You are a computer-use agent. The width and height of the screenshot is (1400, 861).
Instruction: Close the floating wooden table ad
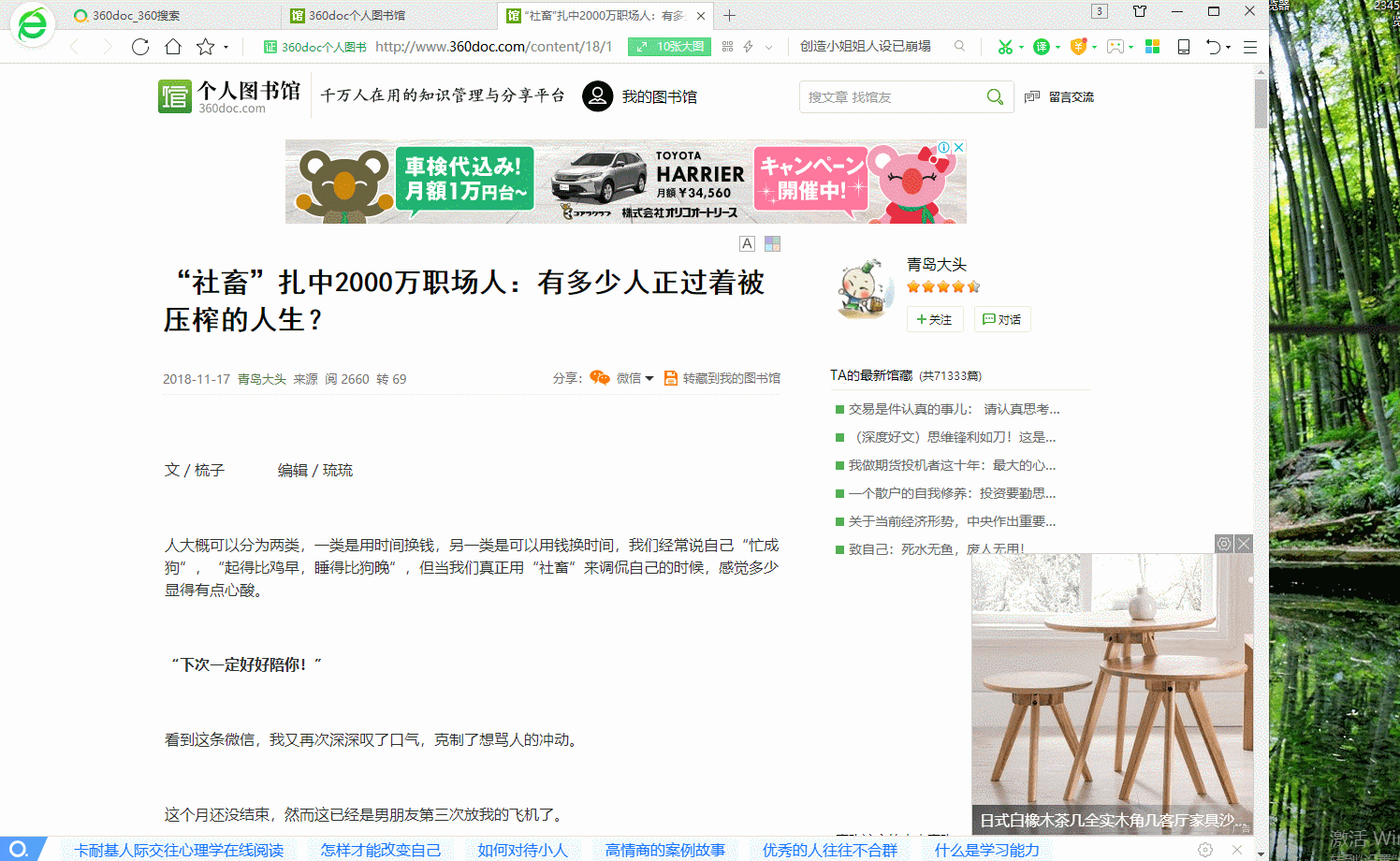[x=1244, y=544]
